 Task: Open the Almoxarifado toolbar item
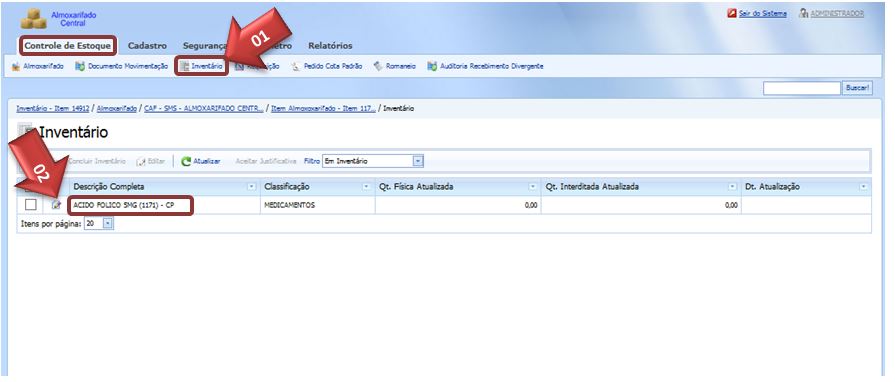point(38,66)
